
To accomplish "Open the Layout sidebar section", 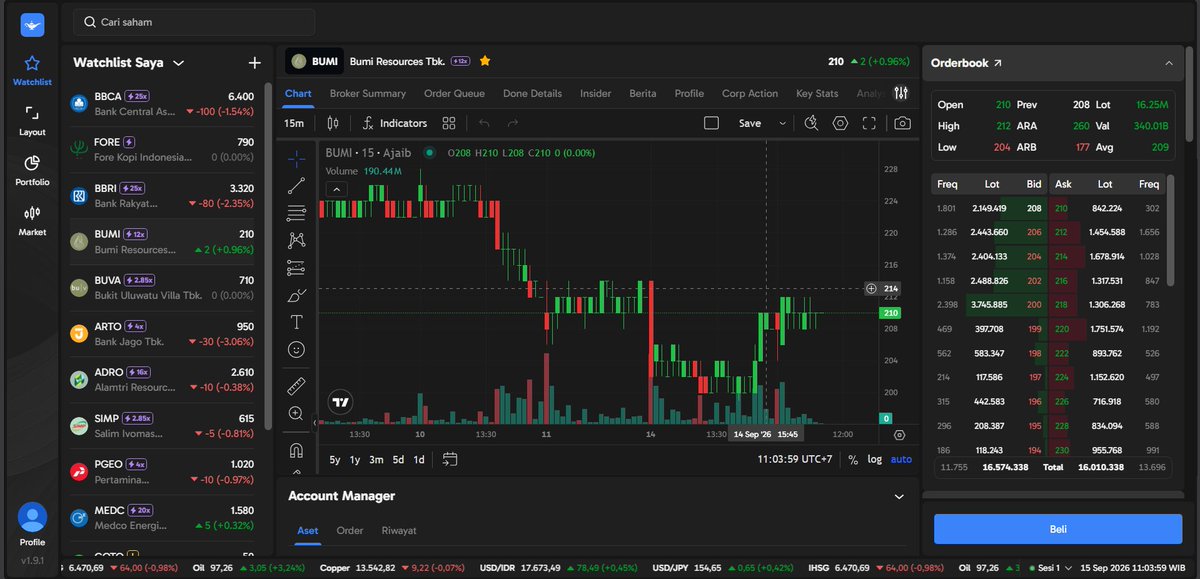I will [32, 120].
